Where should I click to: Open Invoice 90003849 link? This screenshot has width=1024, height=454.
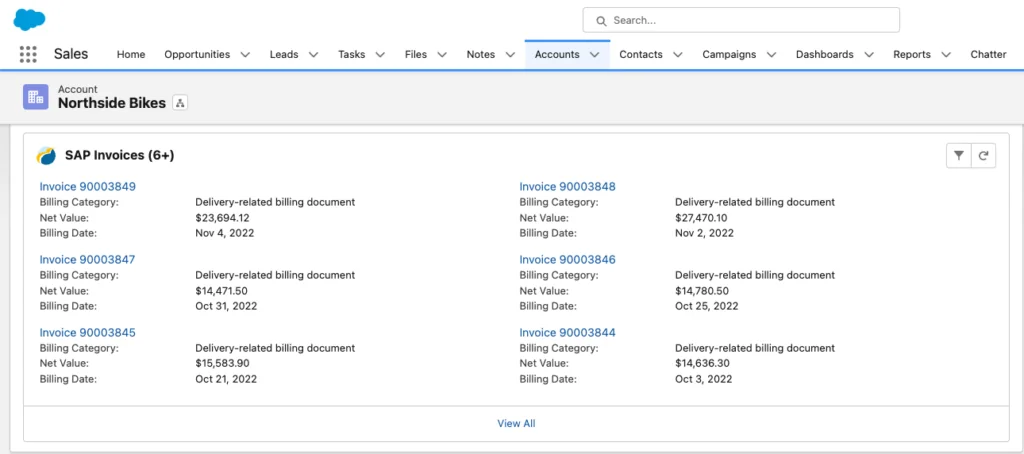pyautogui.click(x=88, y=187)
